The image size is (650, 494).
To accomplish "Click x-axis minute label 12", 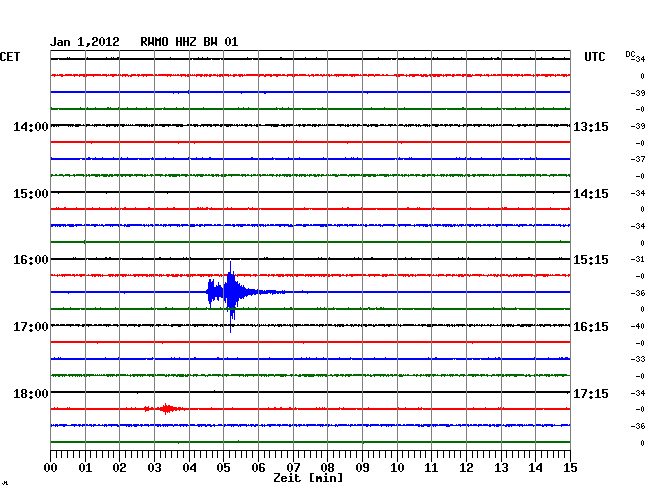I will pos(466,468).
